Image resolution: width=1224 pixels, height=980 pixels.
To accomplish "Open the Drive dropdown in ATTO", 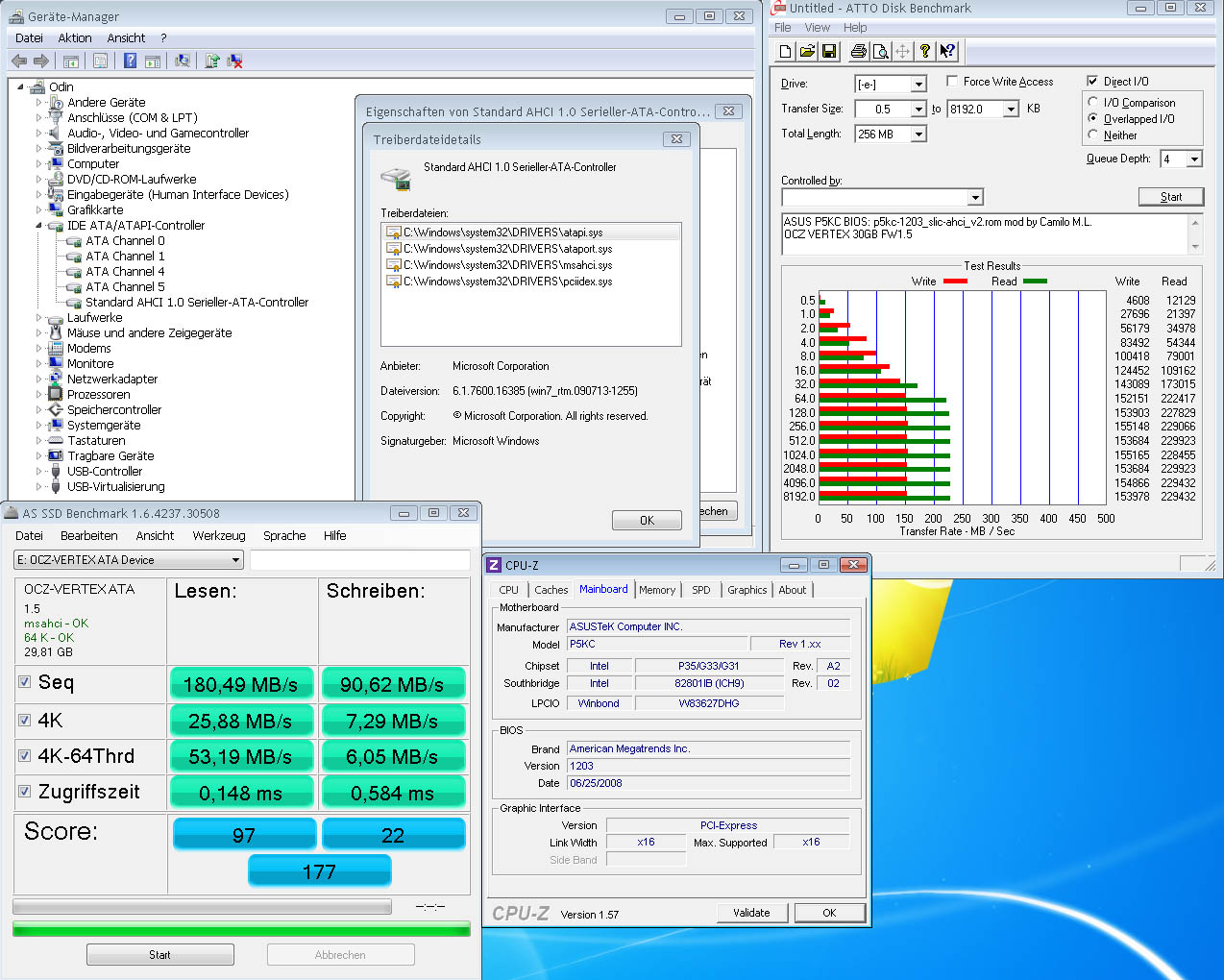I will pos(918,85).
